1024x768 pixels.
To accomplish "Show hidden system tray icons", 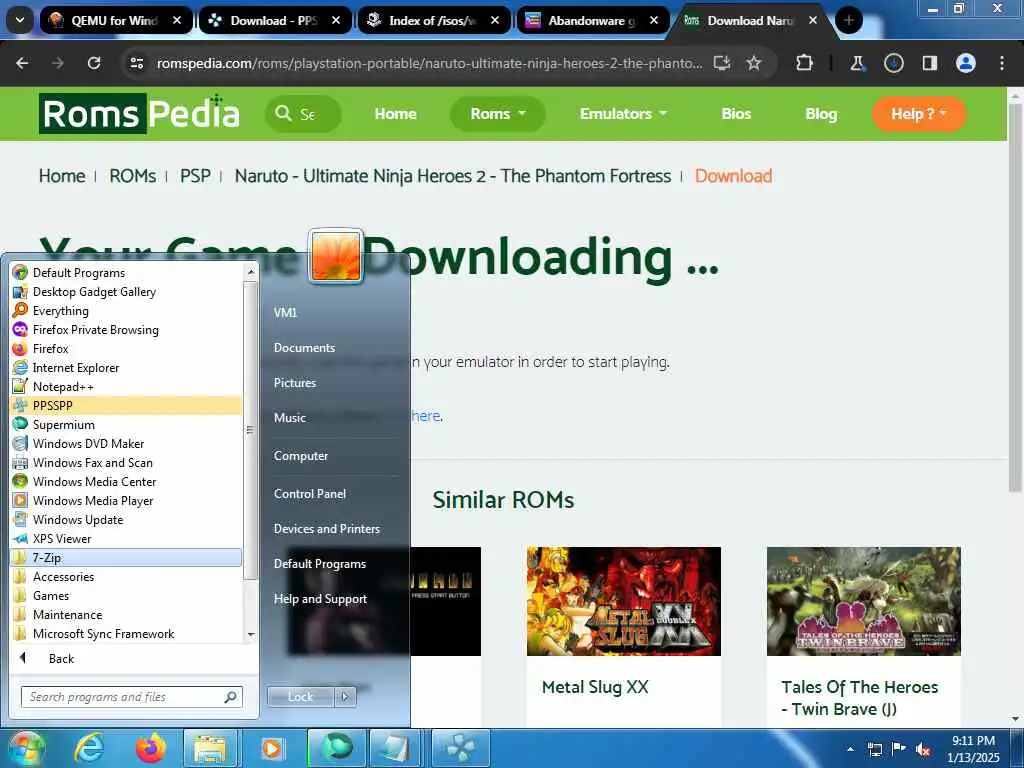I will click(x=850, y=749).
